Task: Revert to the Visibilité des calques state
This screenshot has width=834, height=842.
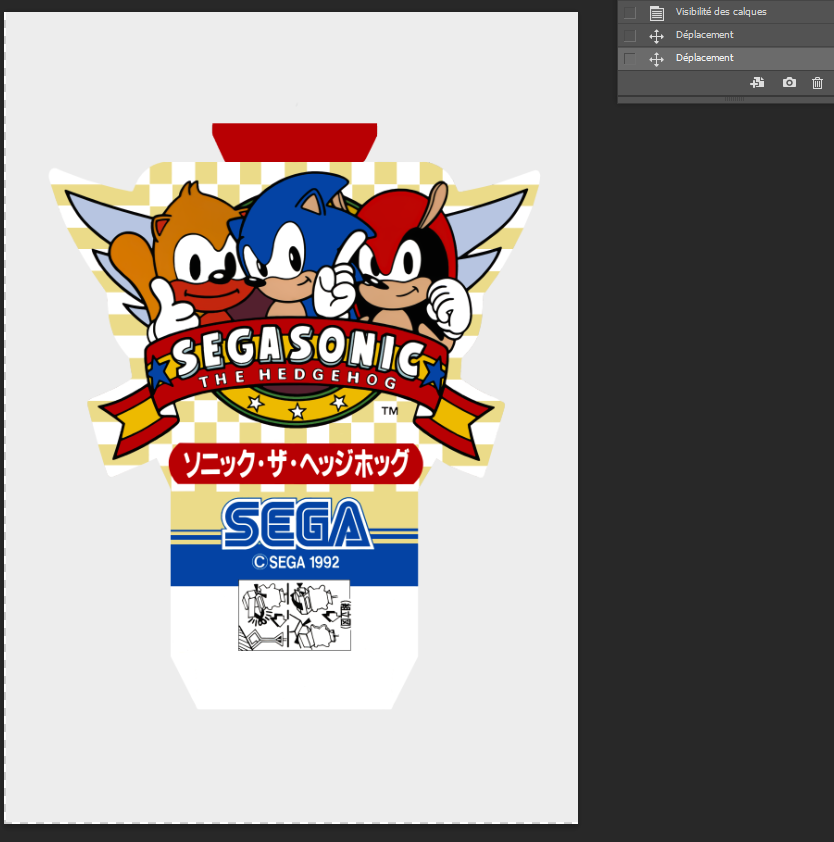Action: coord(726,12)
